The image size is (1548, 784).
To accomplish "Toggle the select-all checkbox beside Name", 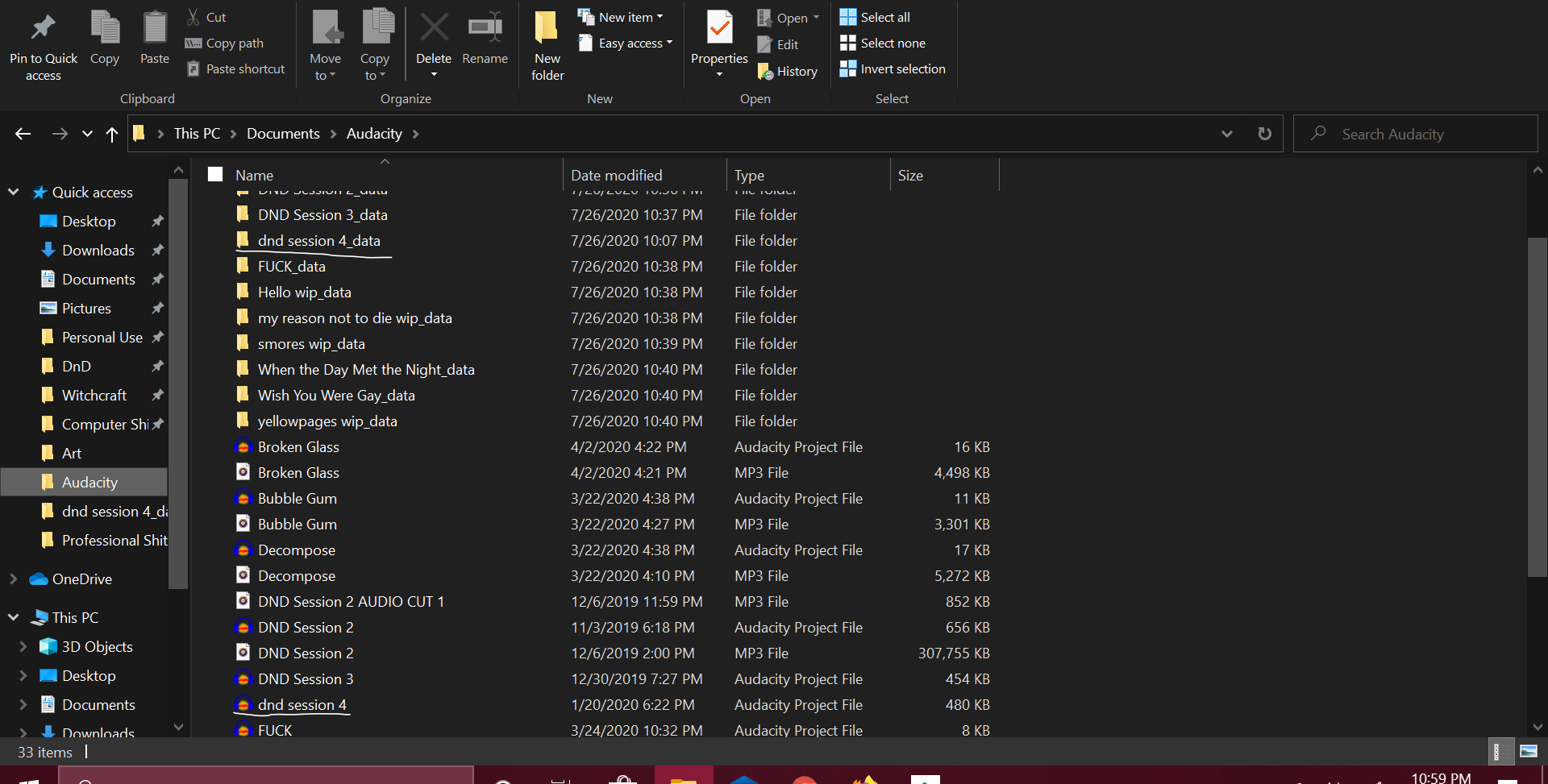I will [x=215, y=174].
